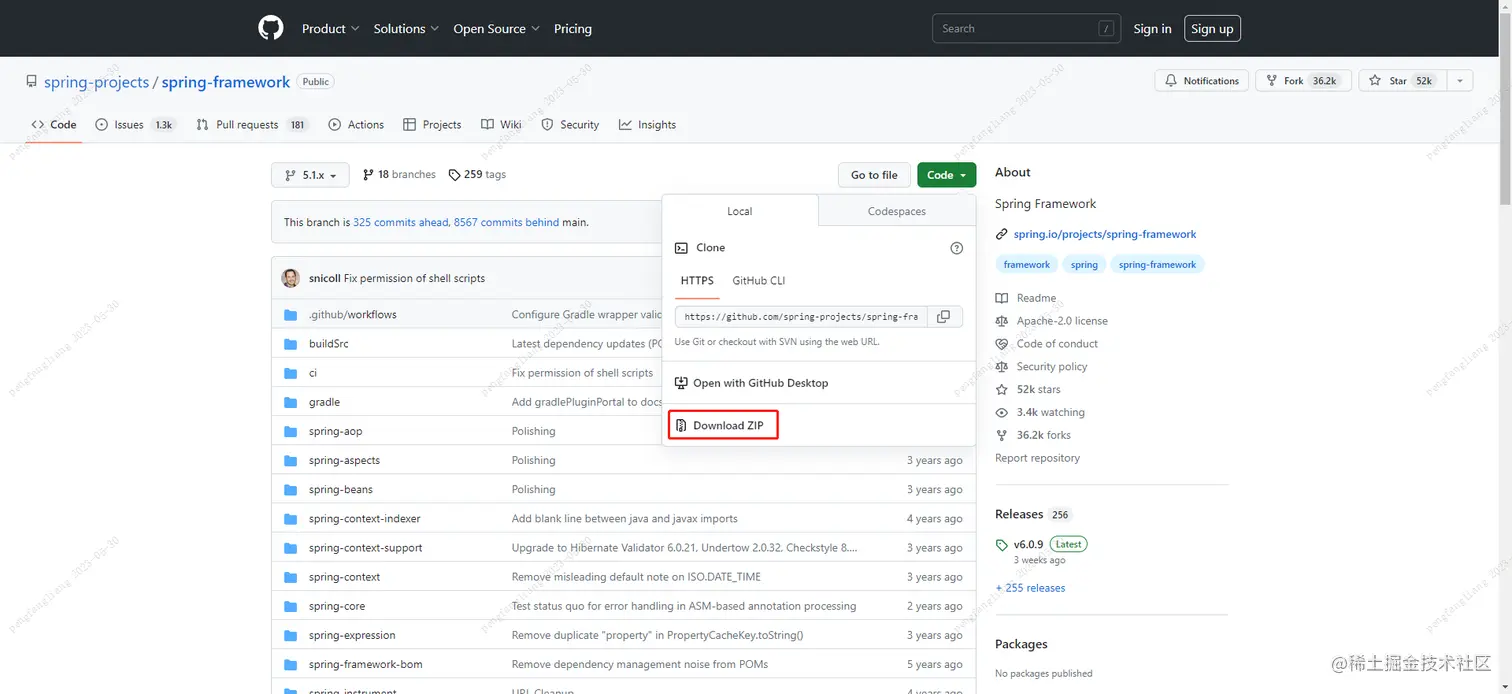Click the Notifications bell icon
This screenshot has height=694, width=1512.
pyautogui.click(x=1171, y=81)
